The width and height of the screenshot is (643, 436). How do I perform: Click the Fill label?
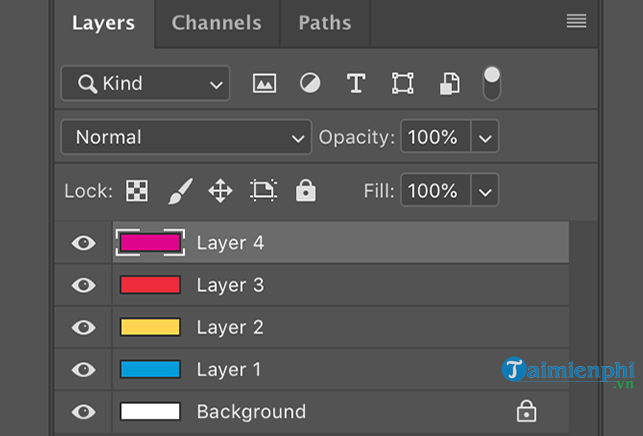click(379, 191)
